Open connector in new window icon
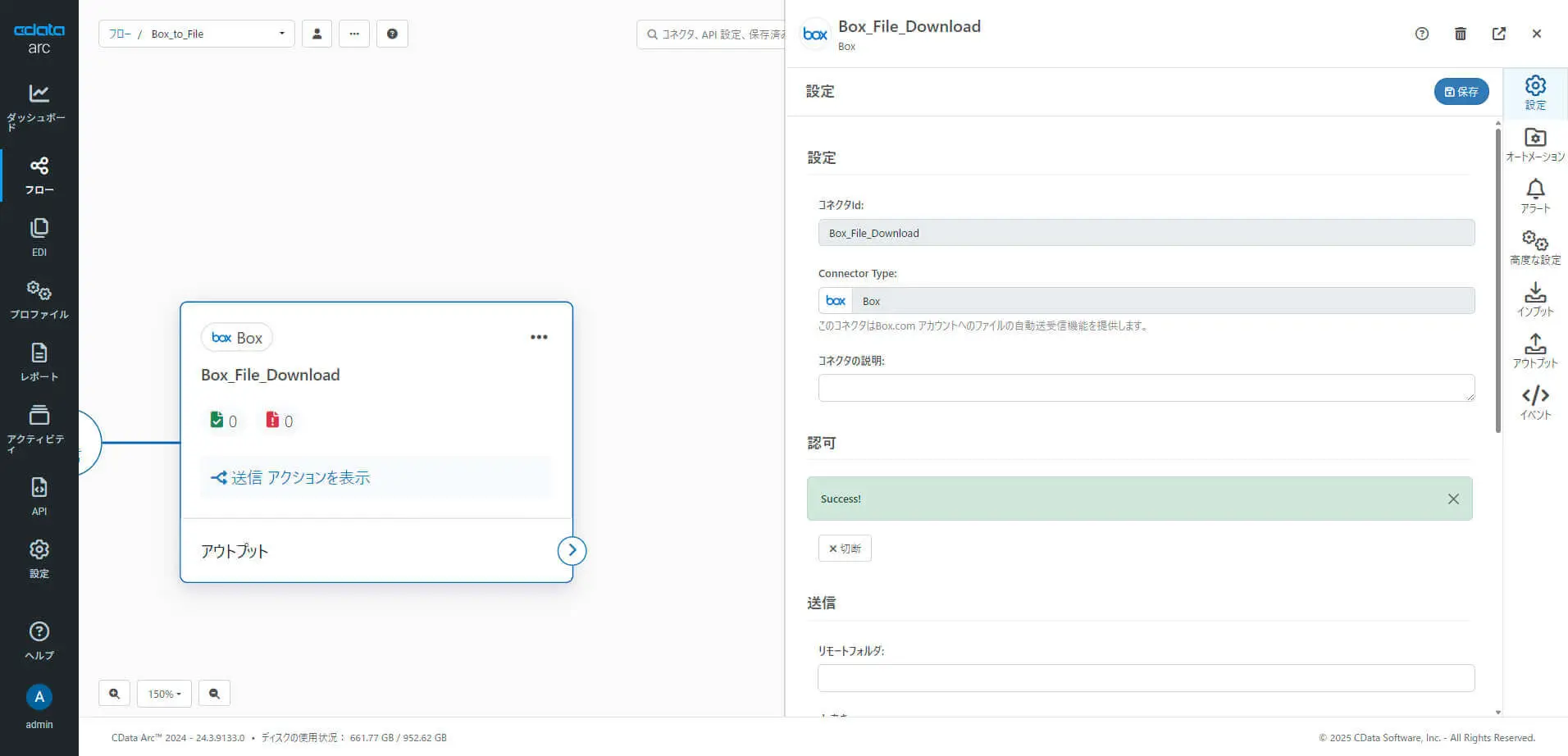The width and height of the screenshot is (1568, 756). coord(1499,34)
